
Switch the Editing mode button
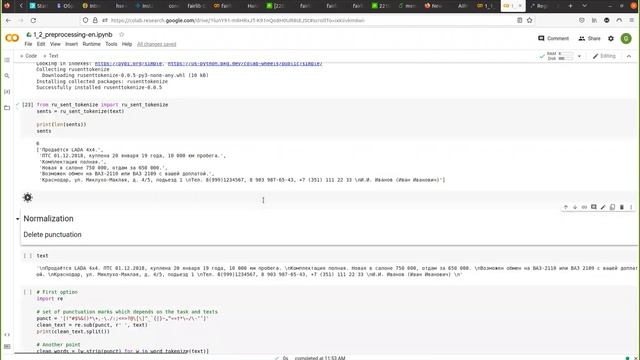[x=604, y=56]
